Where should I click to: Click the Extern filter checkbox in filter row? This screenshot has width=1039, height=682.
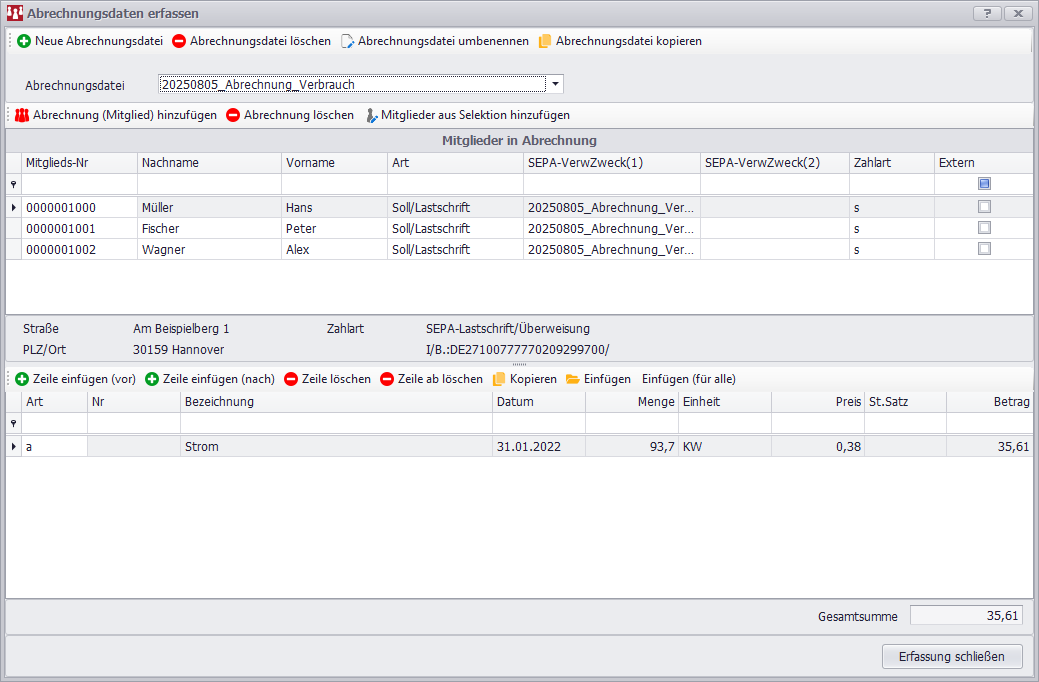point(984,184)
